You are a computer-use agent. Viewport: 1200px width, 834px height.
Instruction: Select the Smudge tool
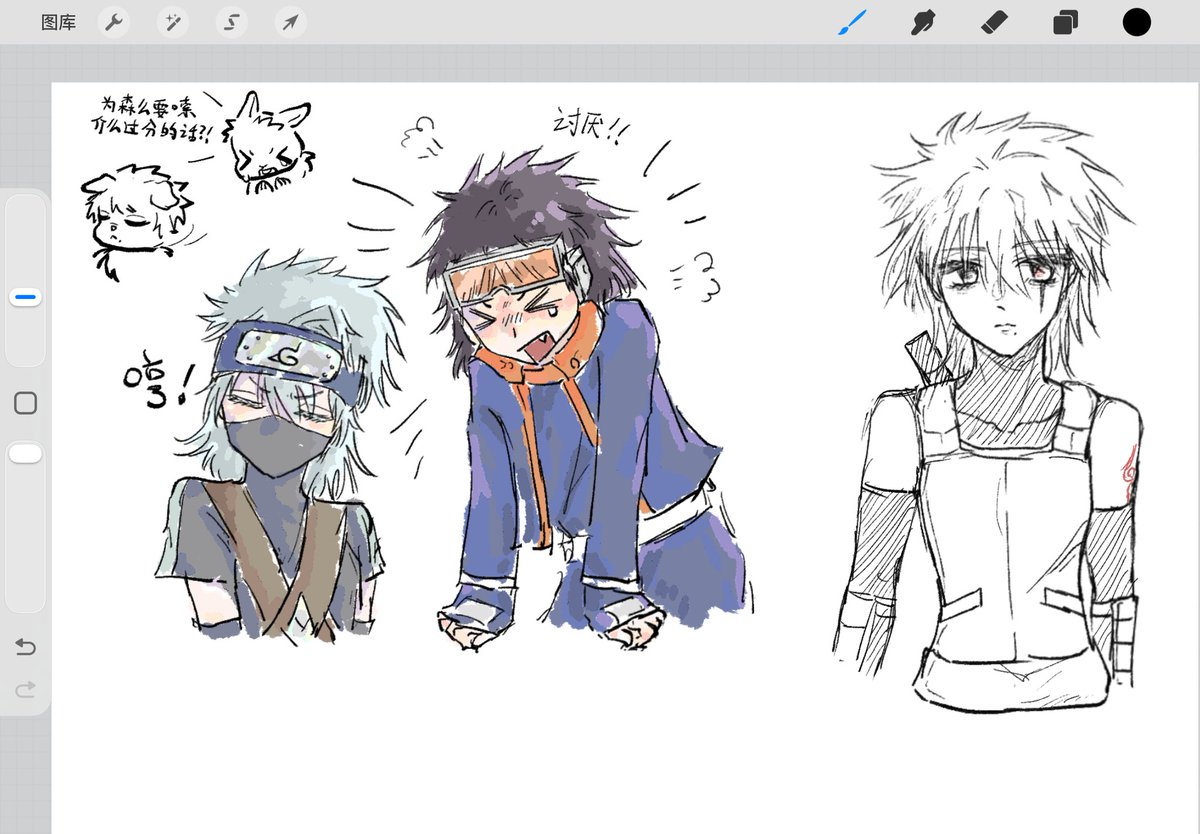[922, 22]
